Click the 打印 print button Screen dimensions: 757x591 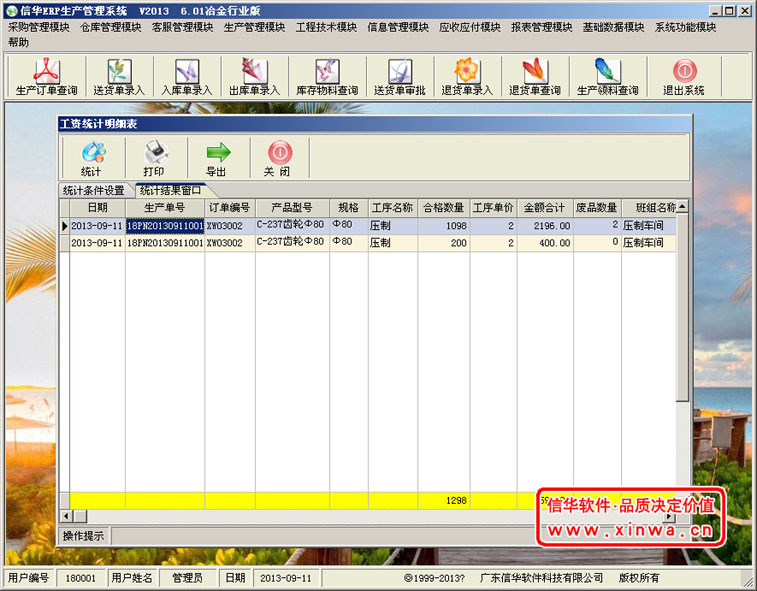(154, 158)
